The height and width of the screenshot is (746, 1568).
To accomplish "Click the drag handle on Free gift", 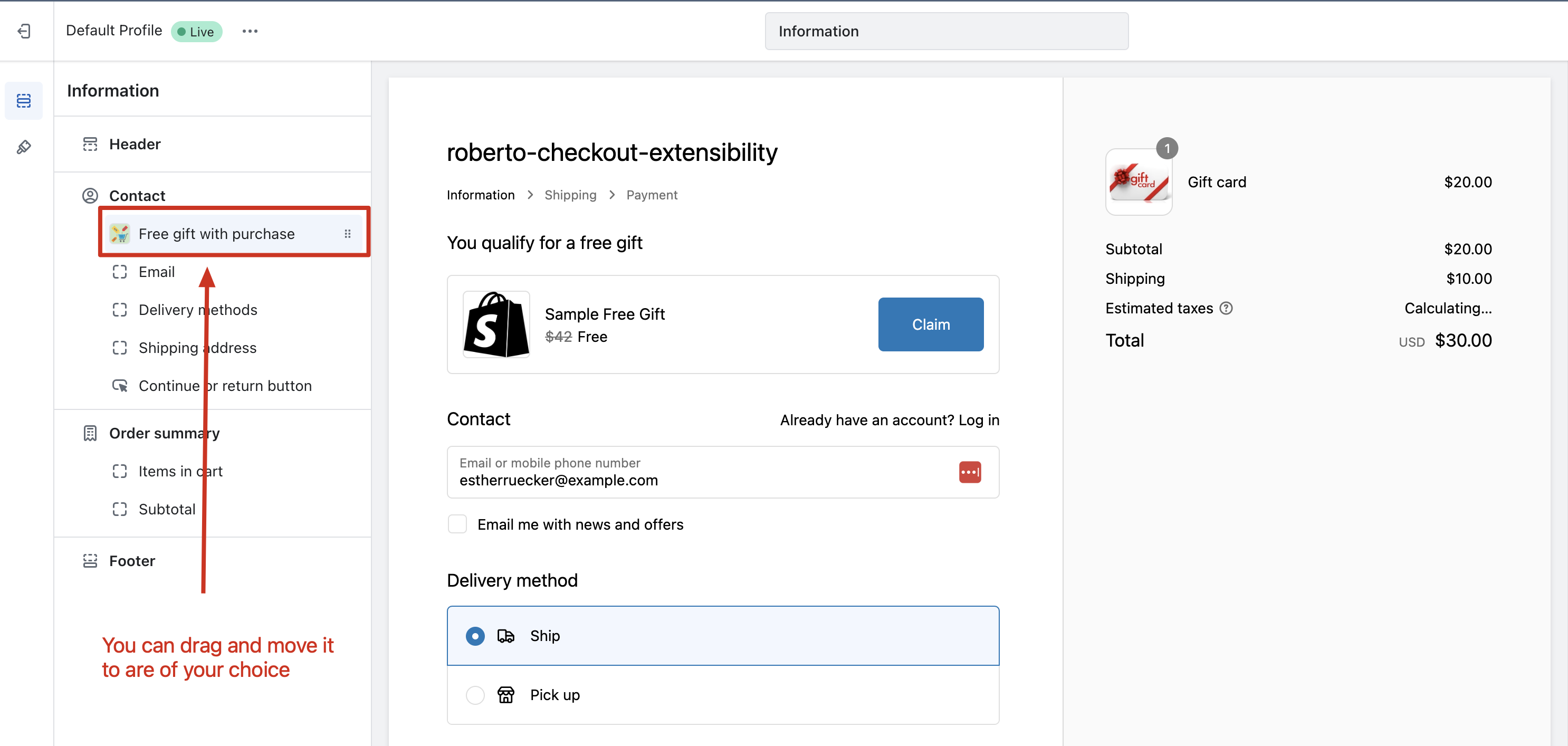I will tap(348, 234).
